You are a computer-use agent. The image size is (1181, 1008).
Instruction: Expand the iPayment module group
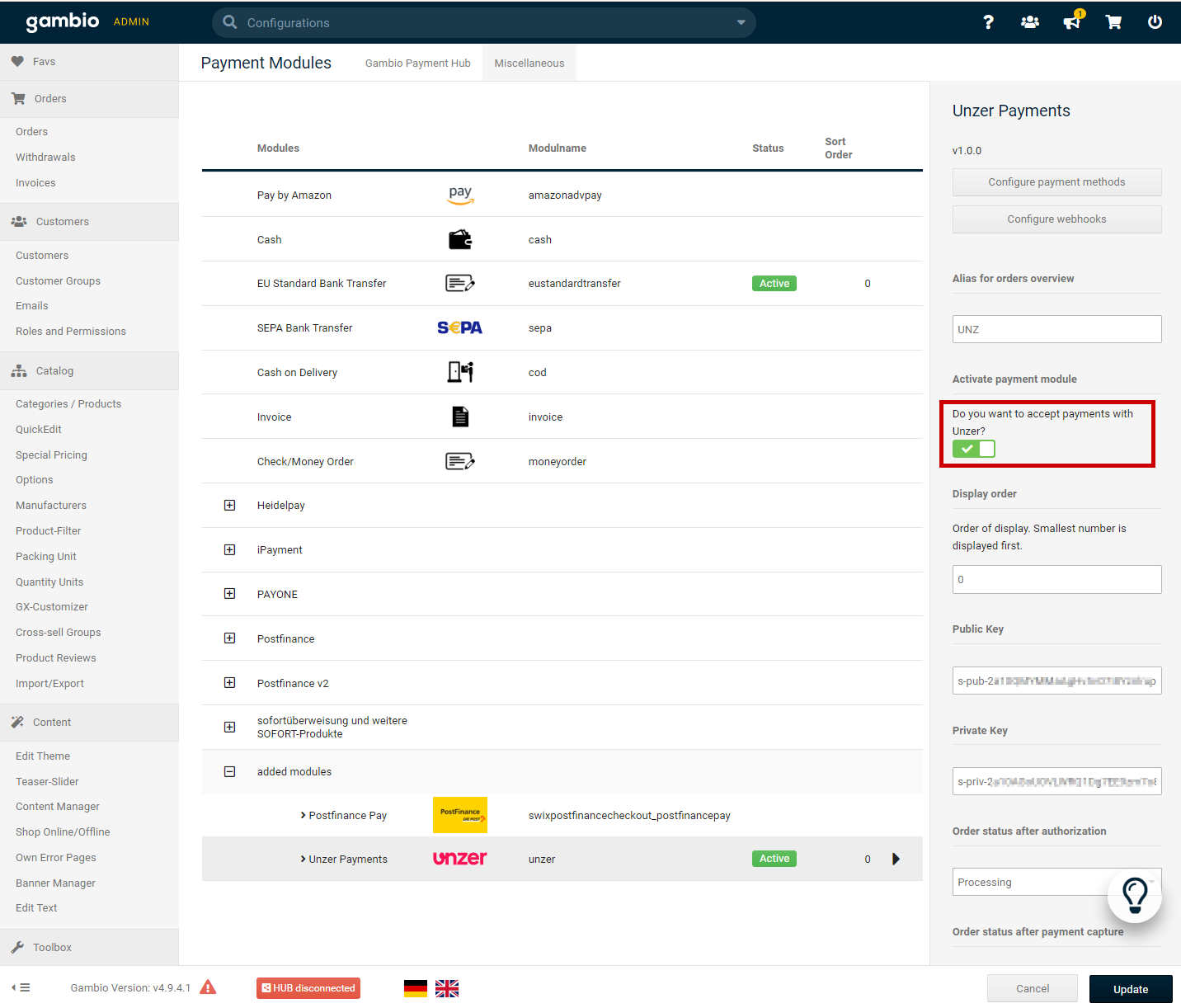230,549
